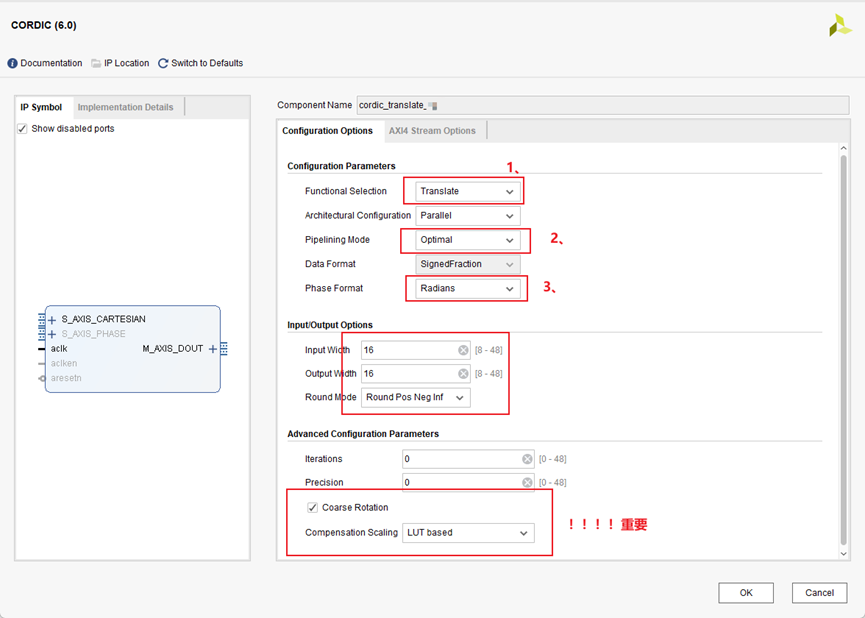Screen dimensions: 865x618
Task: Click the Iterations value field
Action: coord(468,459)
